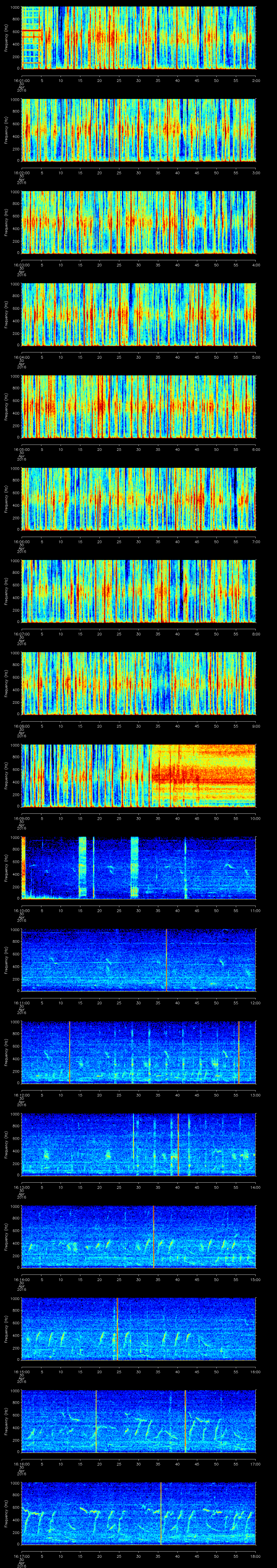Click the spectrogram panel starting at 16:02:00
The image size is (277, 1568).
coord(139,130)
